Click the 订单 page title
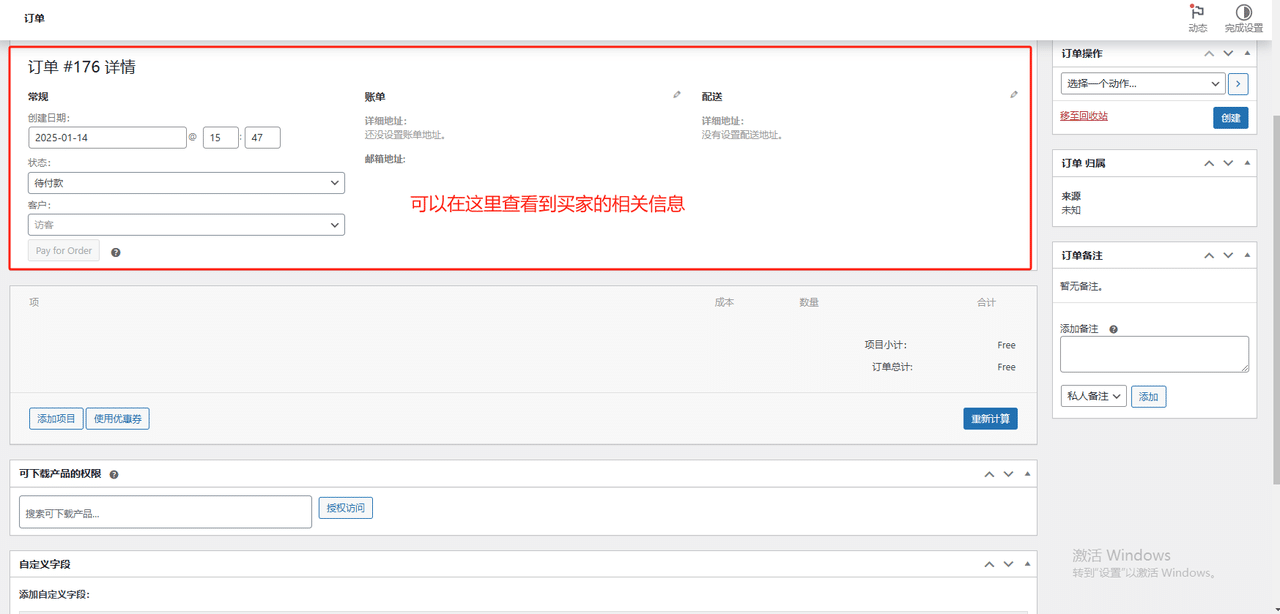This screenshot has width=1280, height=614. pyautogui.click(x=34, y=18)
